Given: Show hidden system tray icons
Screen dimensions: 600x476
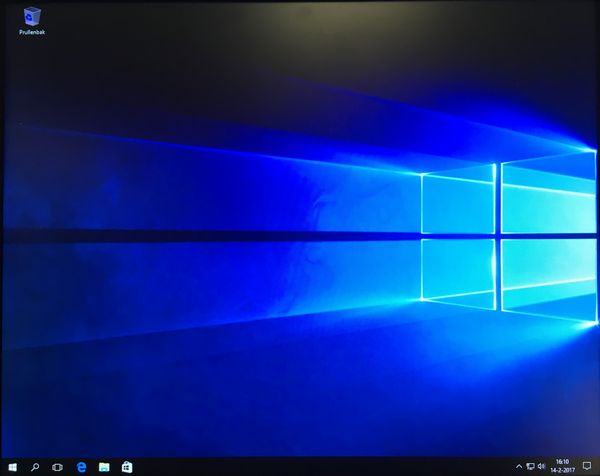Looking at the screenshot, I should pos(519,466).
